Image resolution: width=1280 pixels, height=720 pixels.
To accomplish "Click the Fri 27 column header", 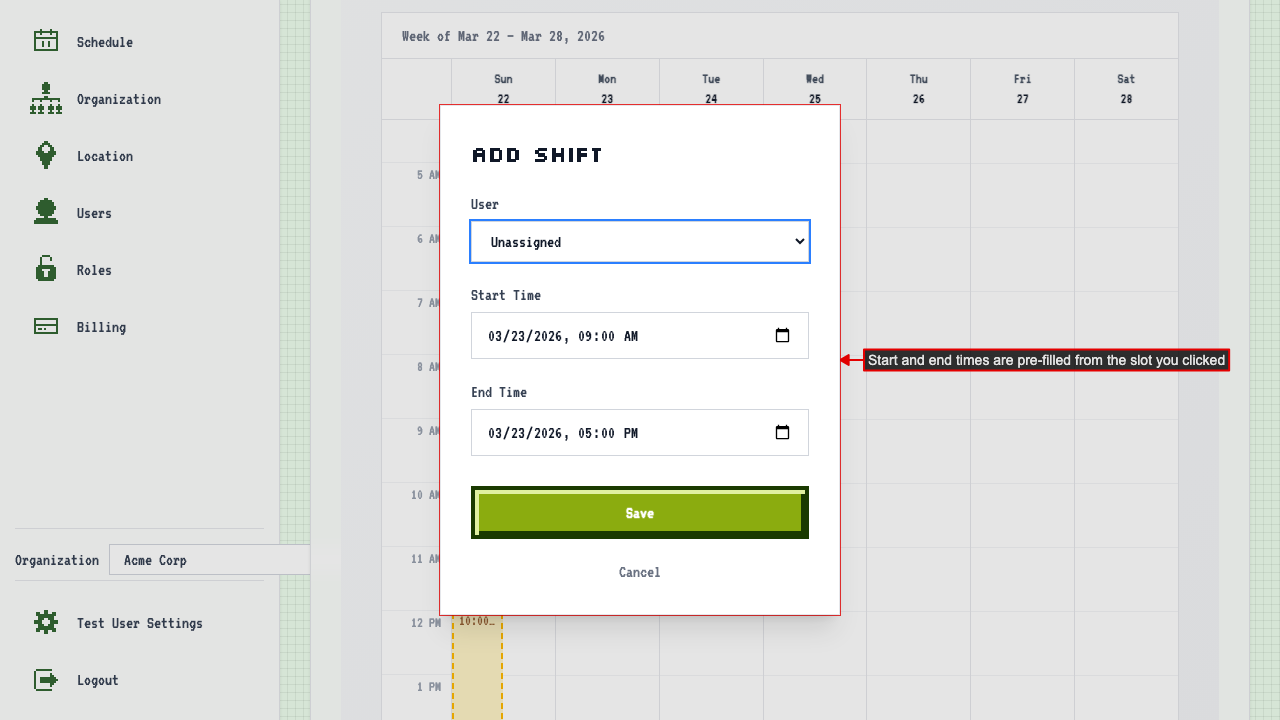I will pos(1022,89).
